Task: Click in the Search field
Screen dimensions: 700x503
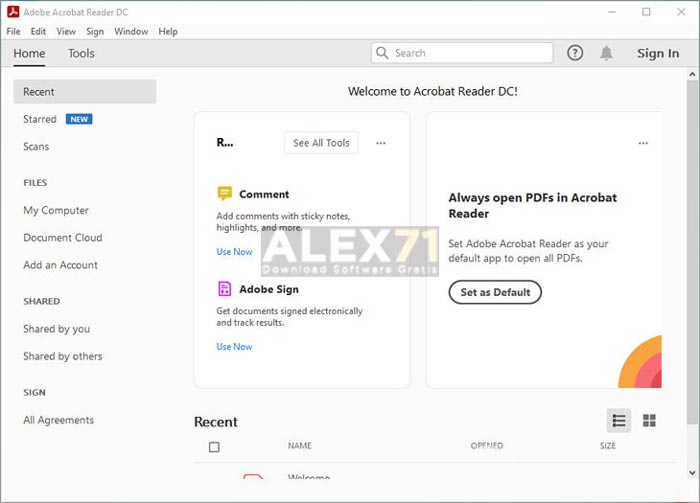Action: [x=462, y=53]
